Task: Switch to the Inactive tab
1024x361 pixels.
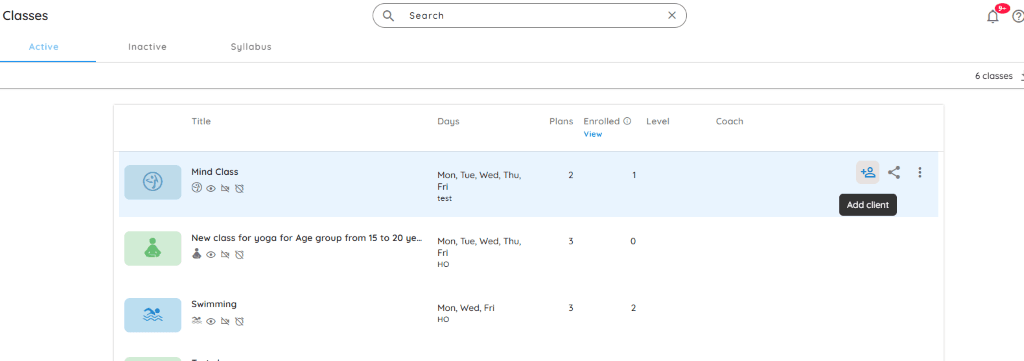Action: coord(148,47)
